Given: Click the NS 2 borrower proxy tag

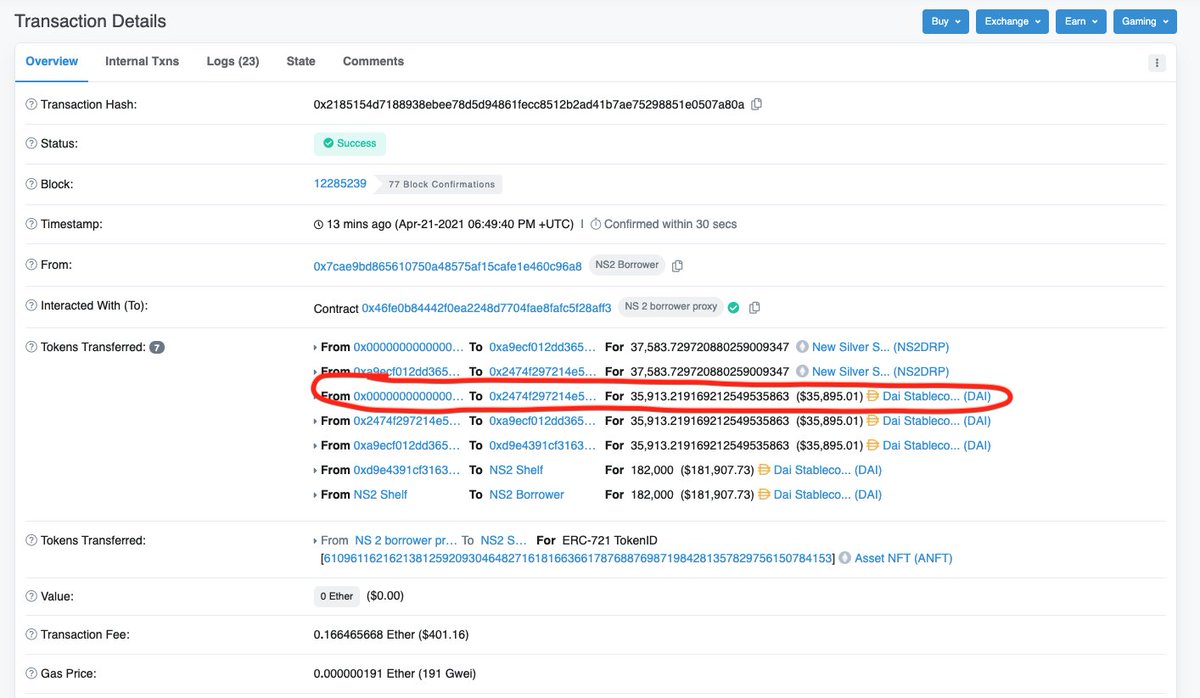Looking at the screenshot, I should tap(670, 306).
